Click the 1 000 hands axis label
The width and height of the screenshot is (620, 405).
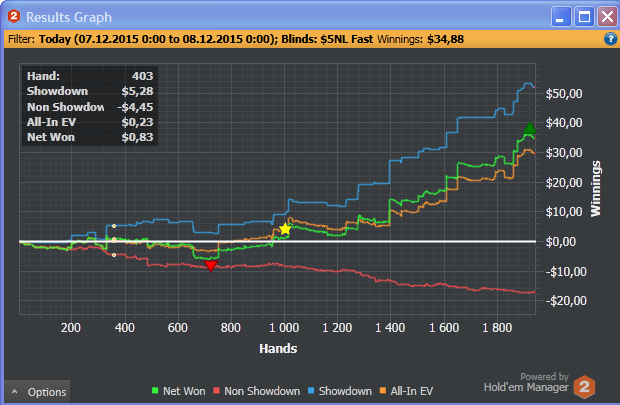[x=284, y=328]
